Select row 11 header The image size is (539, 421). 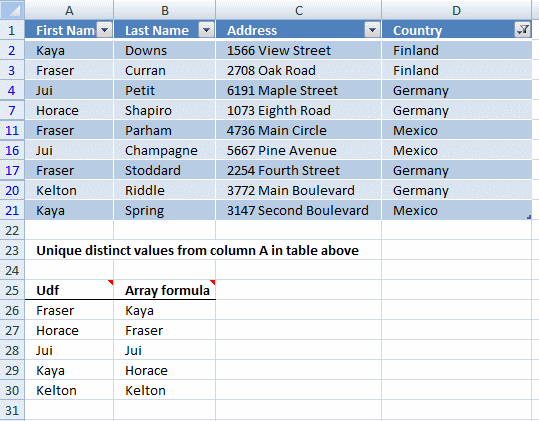tap(12, 131)
